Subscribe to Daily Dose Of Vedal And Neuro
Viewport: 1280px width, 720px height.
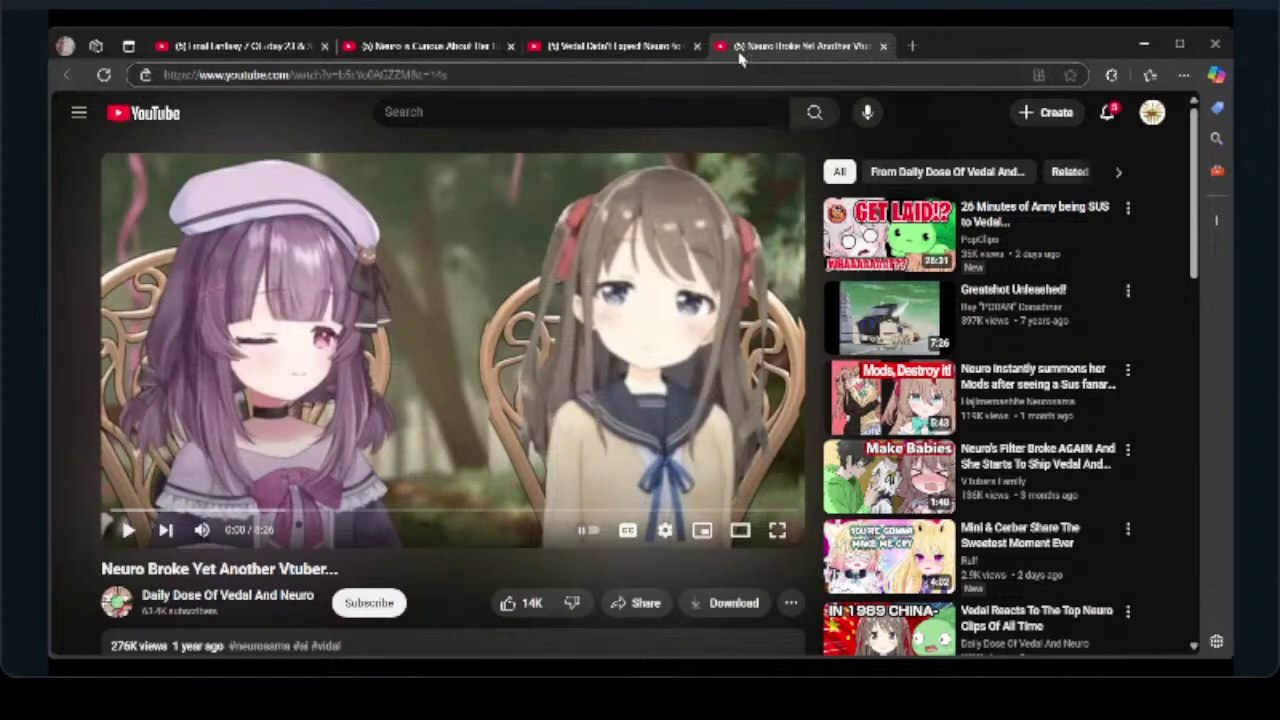369,603
